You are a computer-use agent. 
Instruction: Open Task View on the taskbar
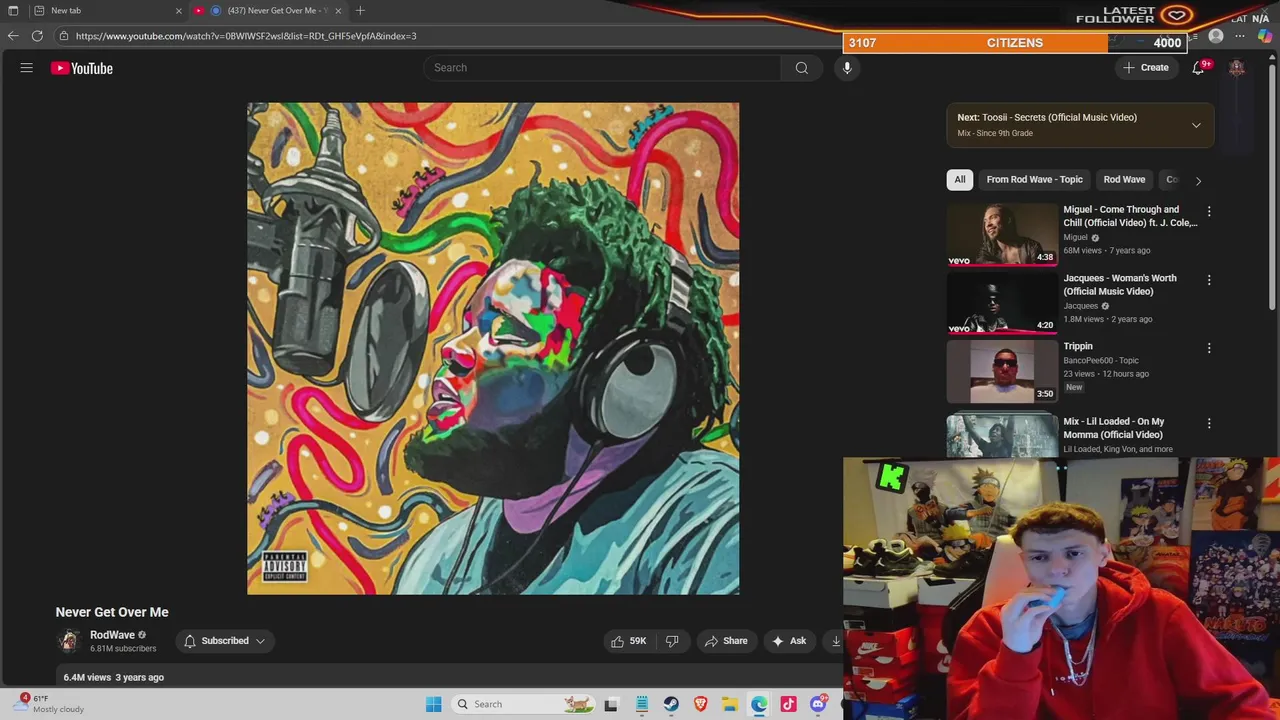[x=611, y=704]
